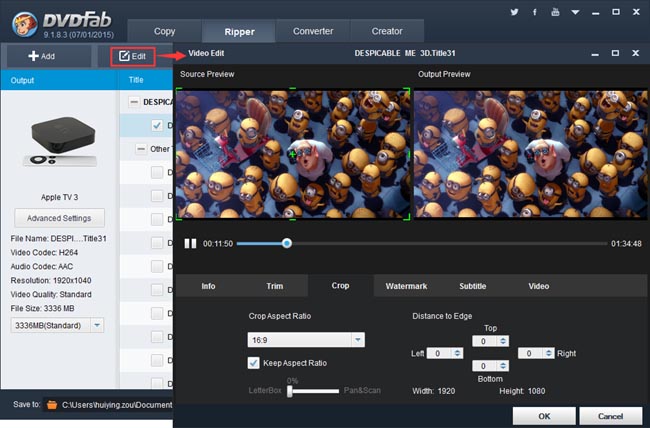The width and height of the screenshot is (650, 428).
Task: Click the playback position slider handle
Action: coord(287,243)
